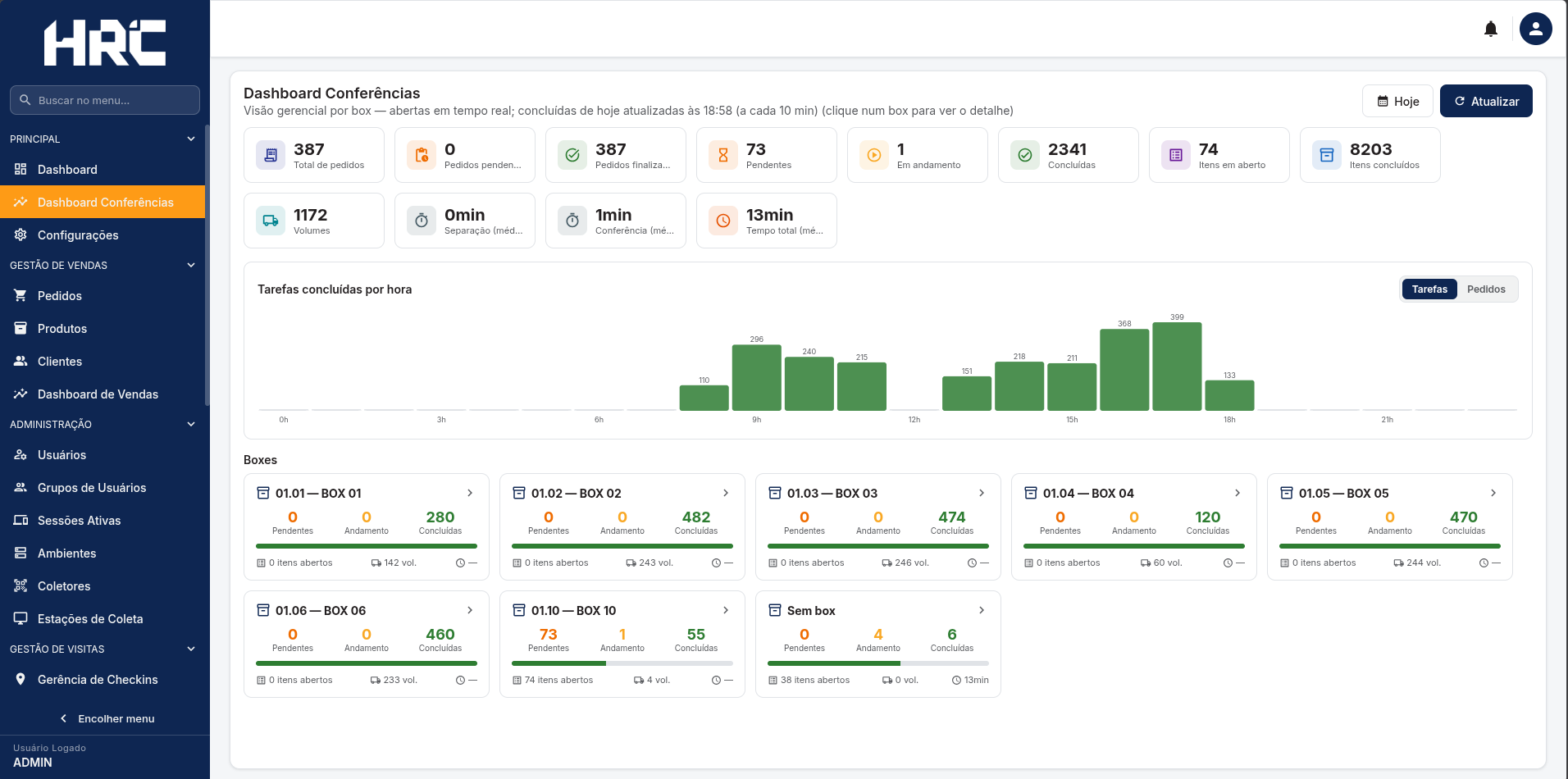Click the HRC logo
The width and height of the screenshot is (1568, 779).
(105, 43)
